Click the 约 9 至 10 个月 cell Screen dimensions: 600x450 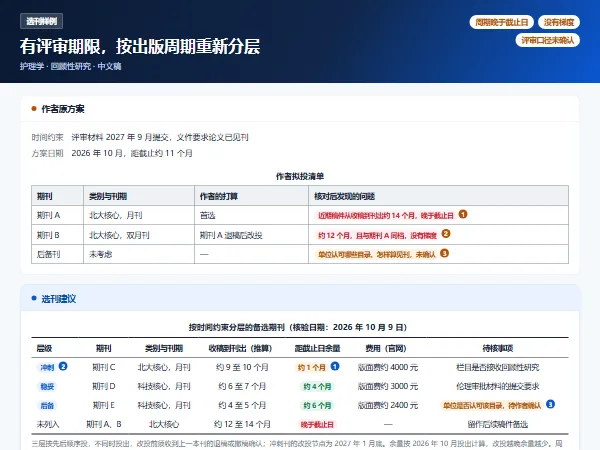[242, 367]
